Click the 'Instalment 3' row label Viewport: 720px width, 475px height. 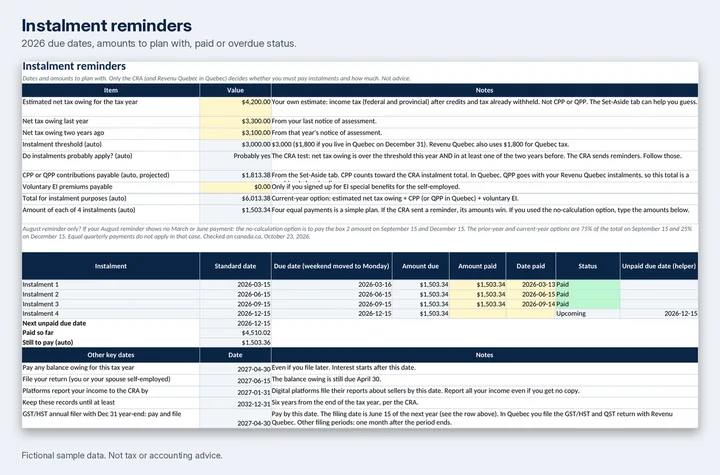pyautogui.click(x=40, y=304)
